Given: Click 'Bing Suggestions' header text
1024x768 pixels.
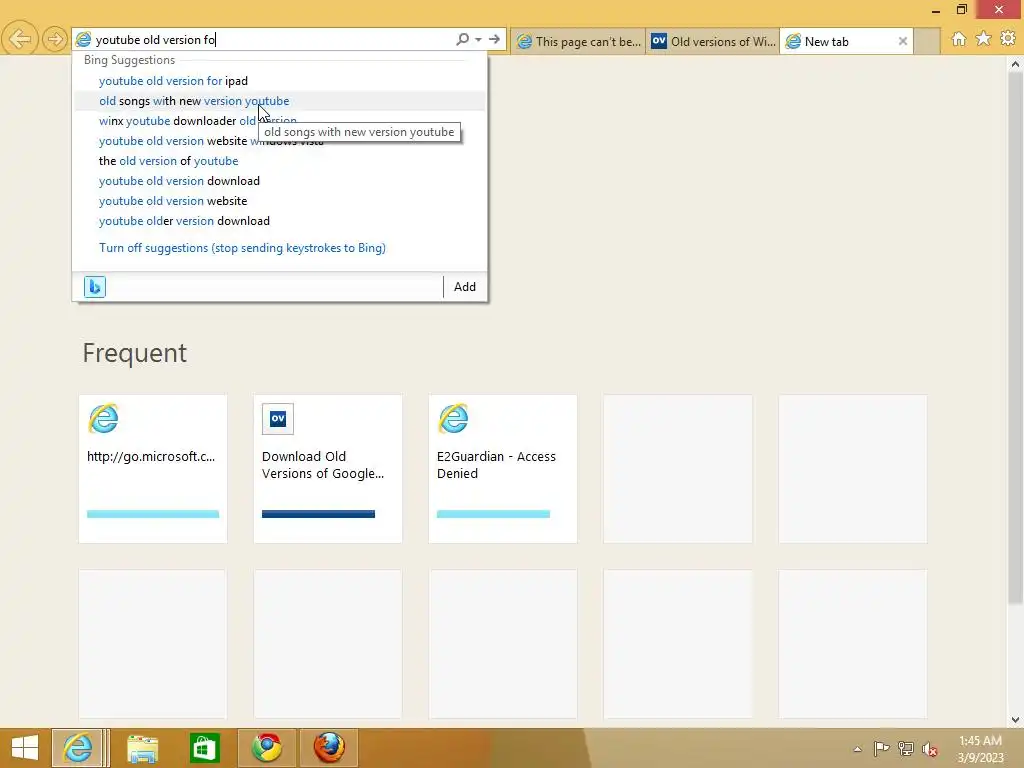Looking at the screenshot, I should click(x=129, y=60).
